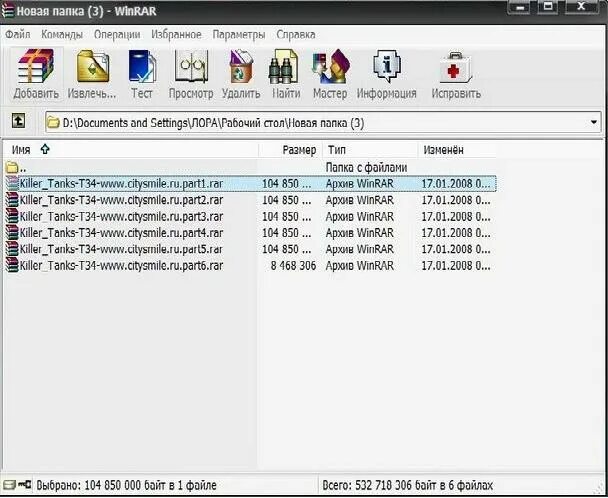This screenshot has height=498, width=608.
Task: Click the part5.rar archive file icon
Action: pyautogui.click(x=12, y=249)
